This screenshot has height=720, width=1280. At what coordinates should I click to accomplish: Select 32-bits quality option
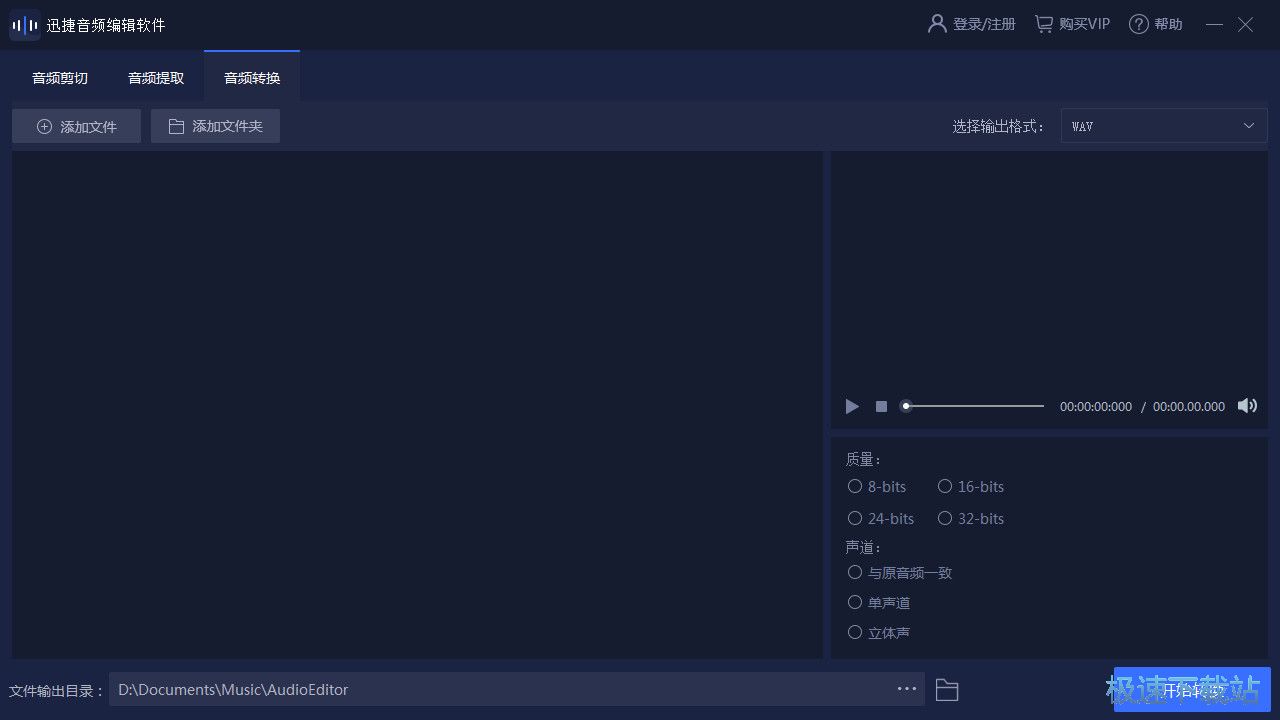(x=945, y=519)
